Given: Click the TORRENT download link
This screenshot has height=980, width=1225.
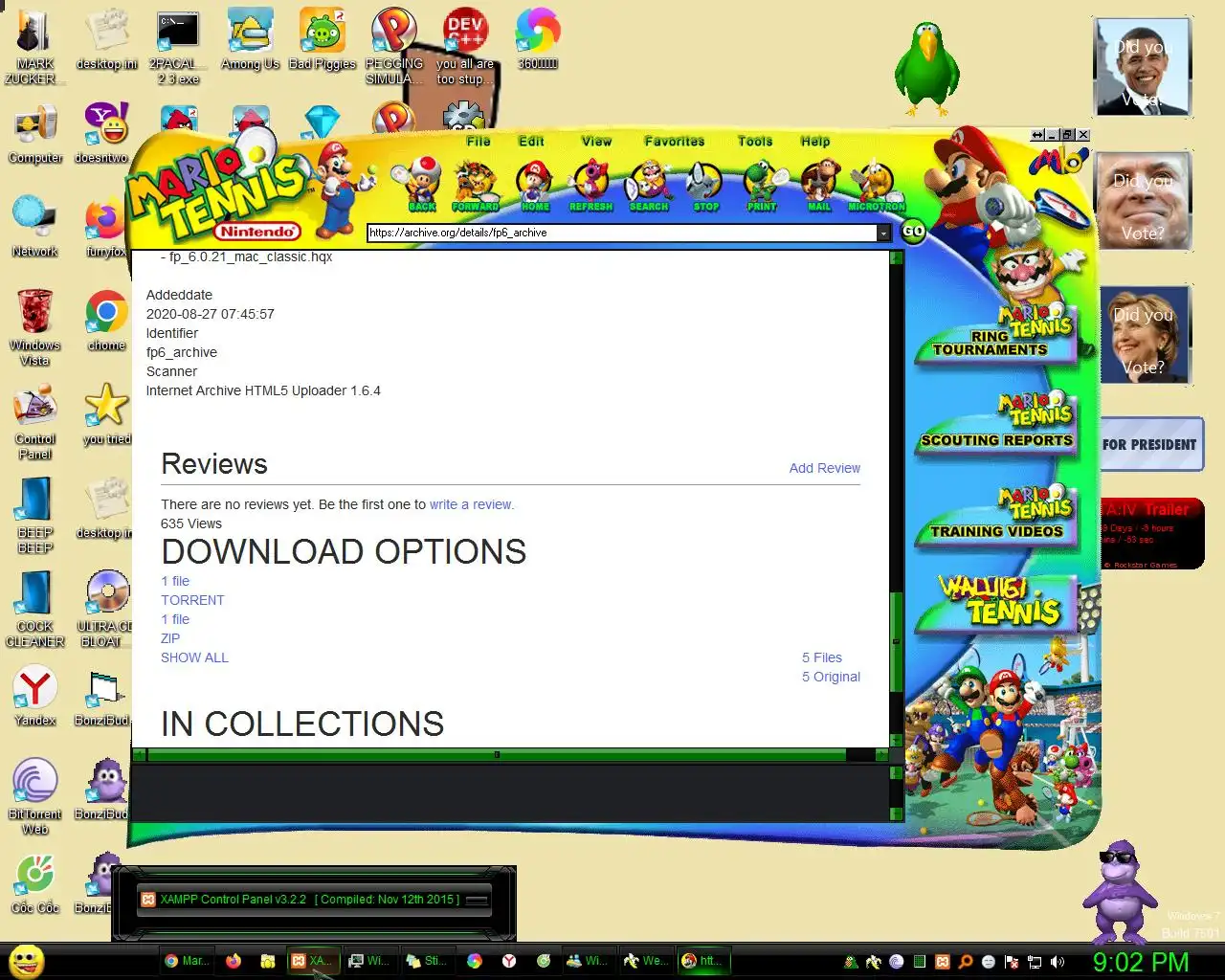Looking at the screenshot, I should pos(192,600).
